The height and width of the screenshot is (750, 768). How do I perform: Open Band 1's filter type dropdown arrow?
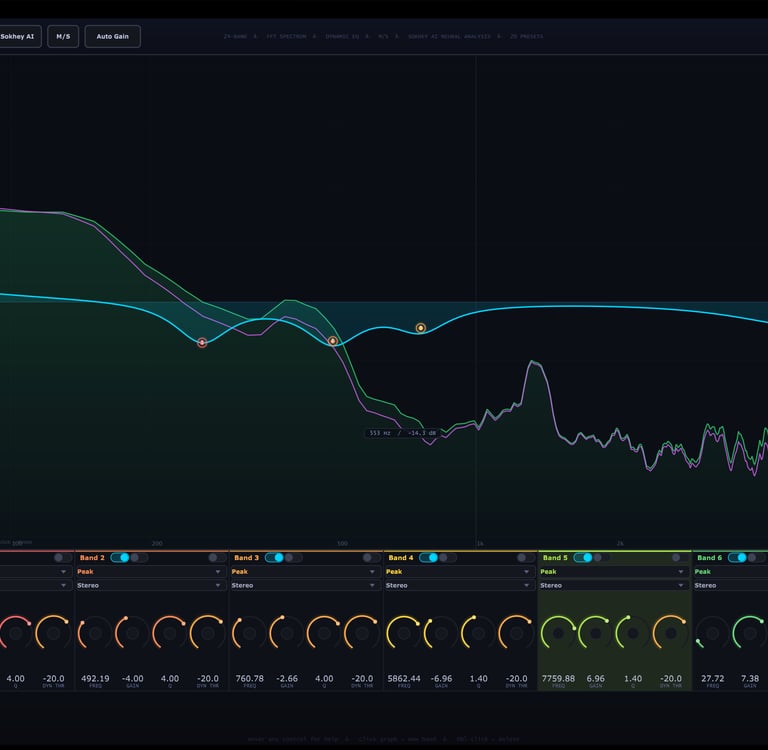(63, 572)
